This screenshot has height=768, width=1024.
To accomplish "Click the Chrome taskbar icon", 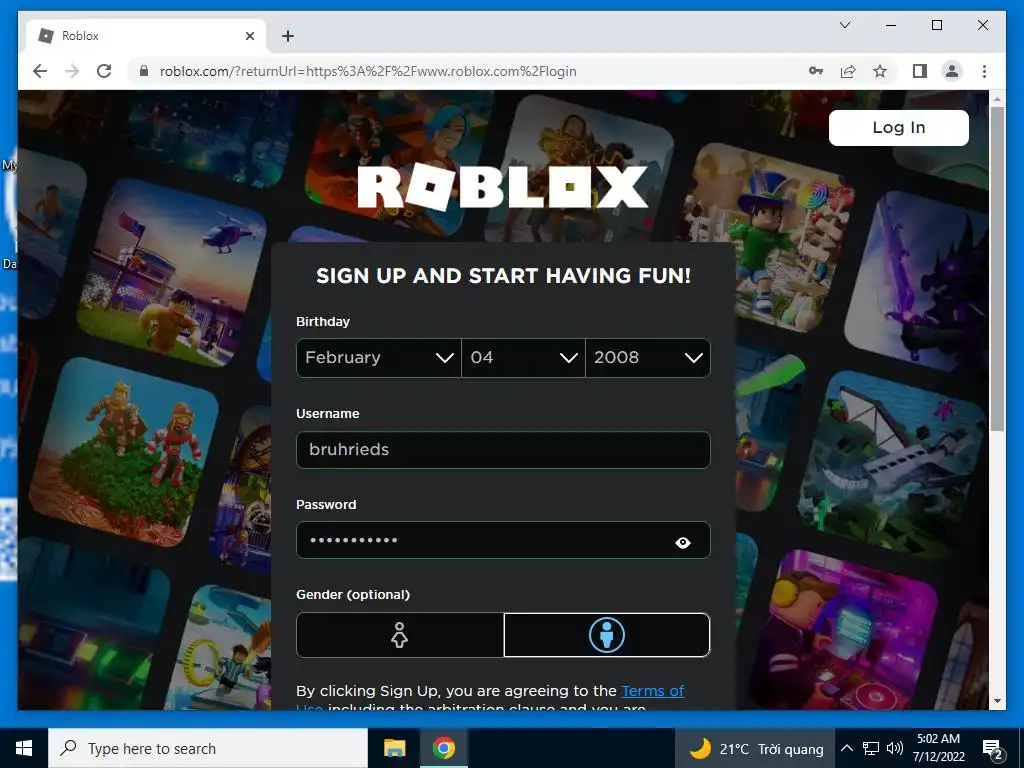I will tap(443, 748).
